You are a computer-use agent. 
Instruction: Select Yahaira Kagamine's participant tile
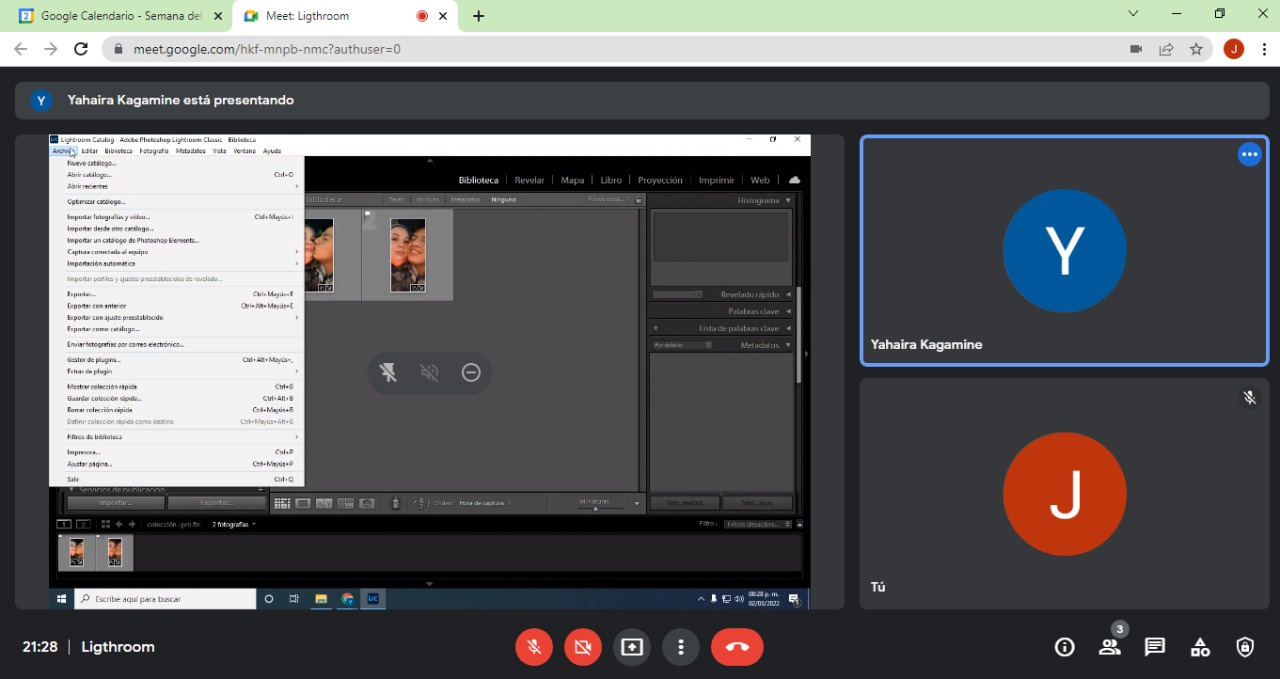pos(1065,251)
